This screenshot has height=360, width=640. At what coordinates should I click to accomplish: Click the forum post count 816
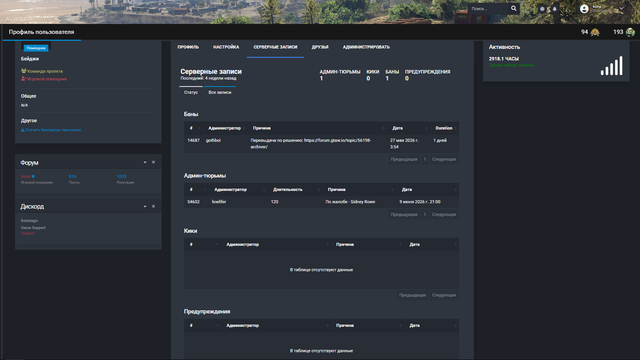pos(72,176)
